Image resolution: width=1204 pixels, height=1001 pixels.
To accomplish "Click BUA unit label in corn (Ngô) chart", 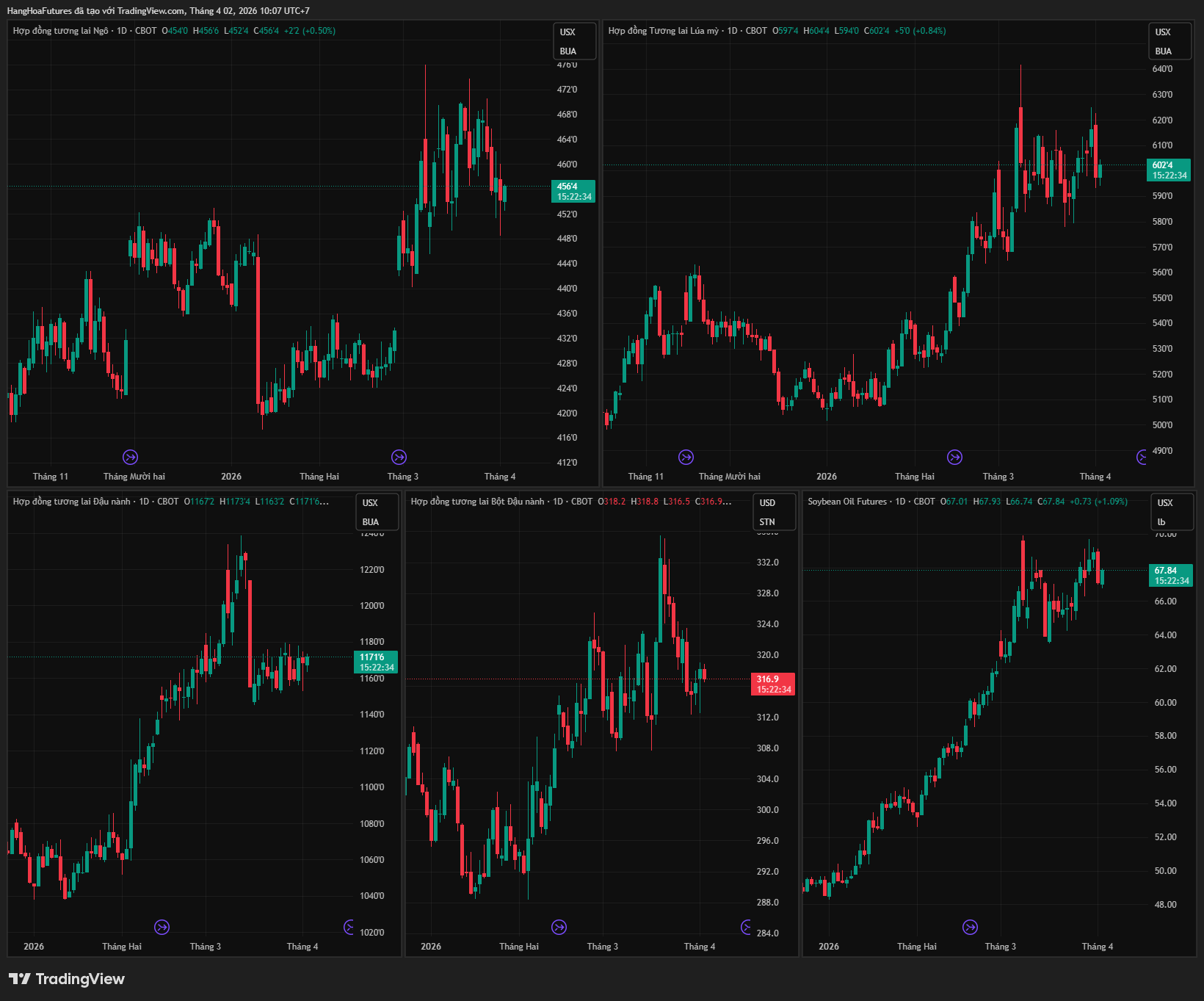I will pos(567,51).
